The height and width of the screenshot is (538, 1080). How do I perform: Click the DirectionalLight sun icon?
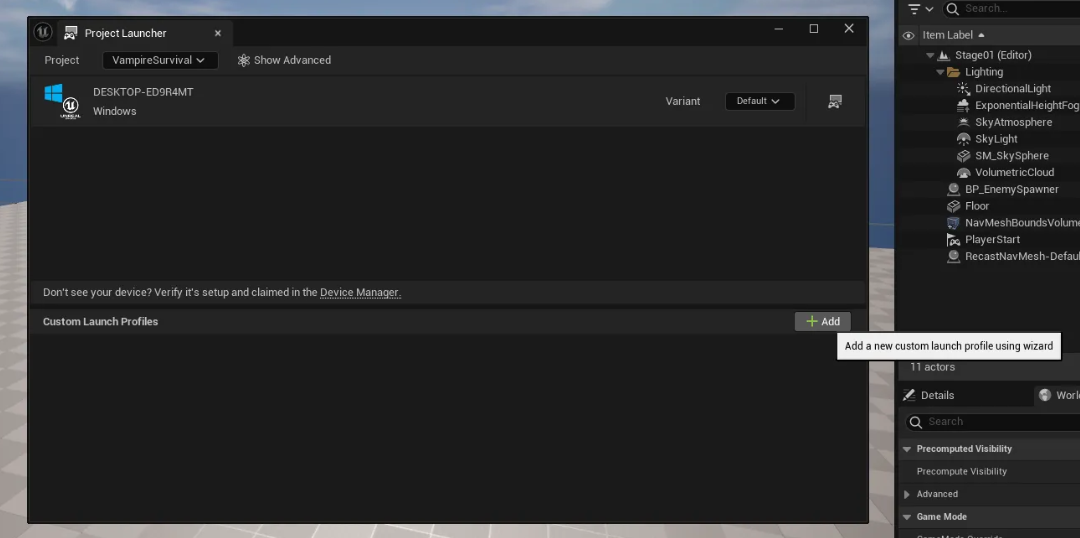964,88
